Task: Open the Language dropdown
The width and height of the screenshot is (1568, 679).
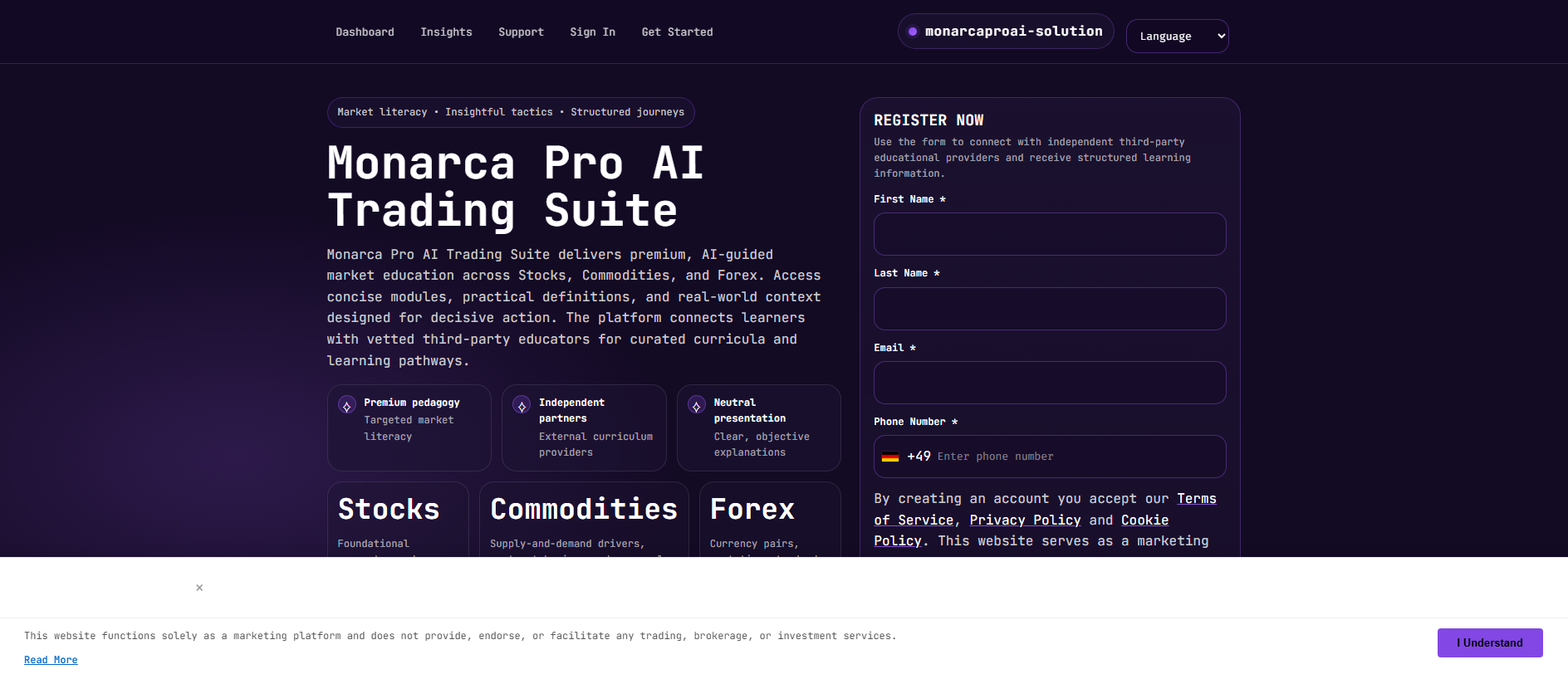Action: [1177, 37]
